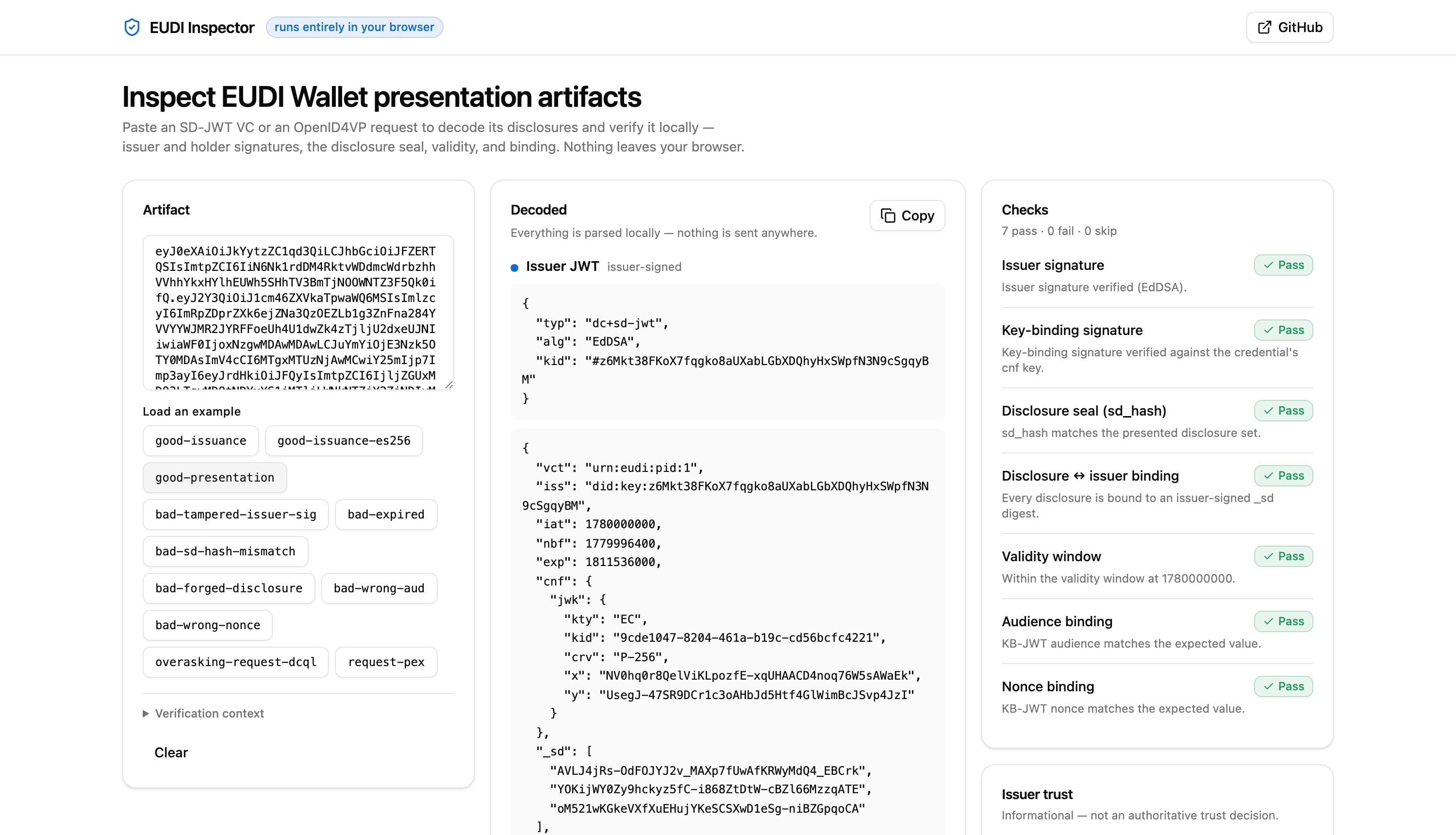Click the Pass badge for Audience binding
This screenshot has width=1456, height=835.
[x=1283, y=621]
